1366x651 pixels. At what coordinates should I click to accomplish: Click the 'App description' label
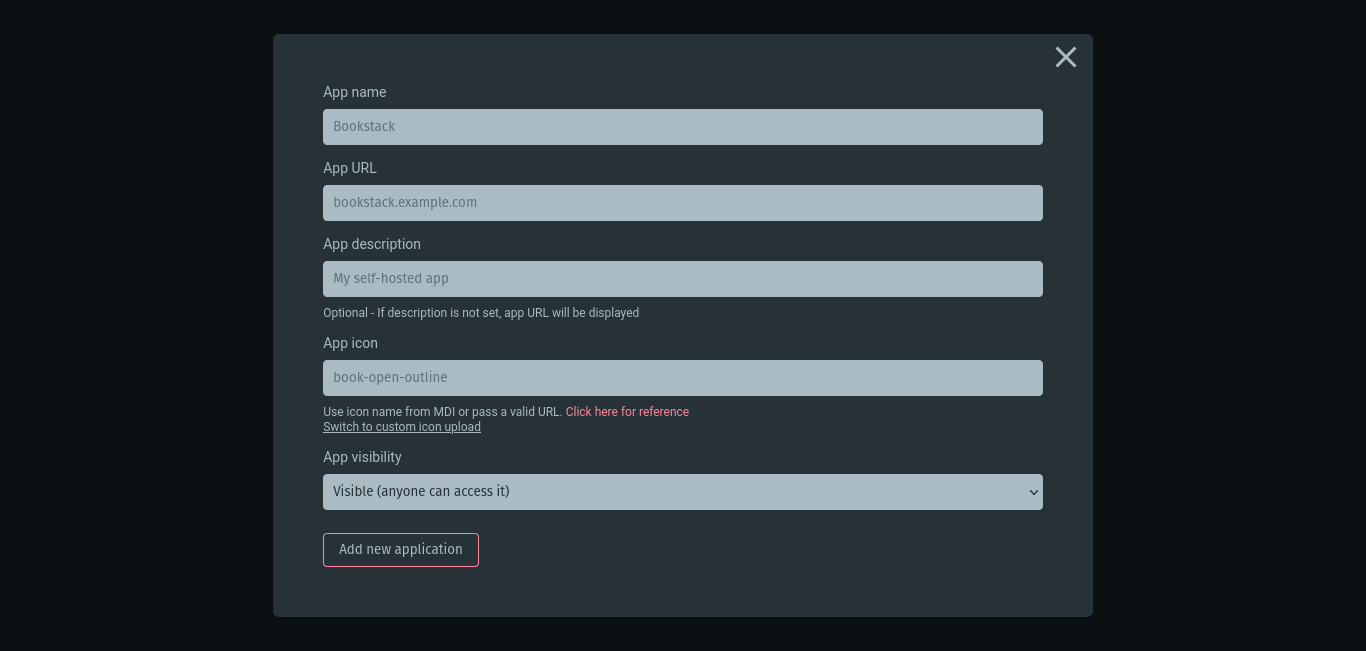372,244
